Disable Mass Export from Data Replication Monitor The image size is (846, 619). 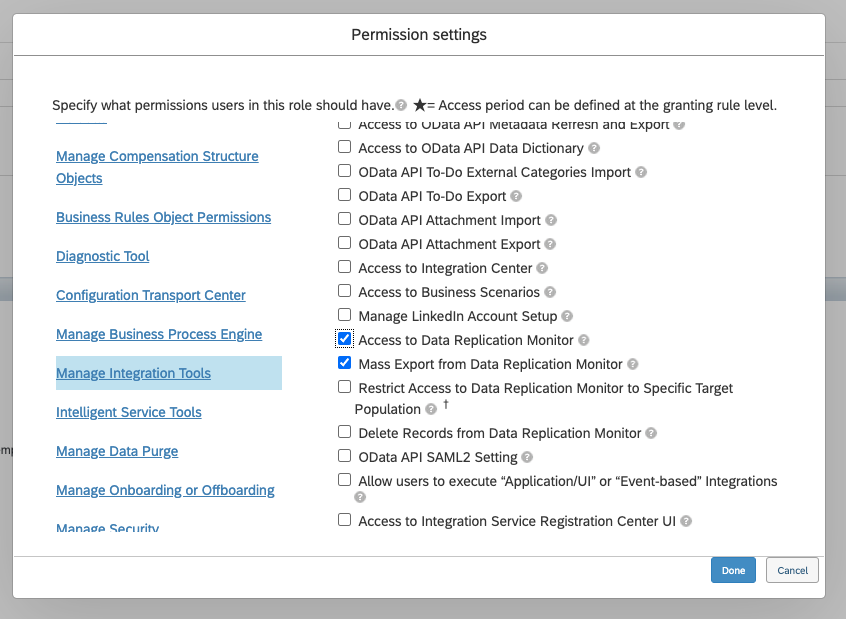[x=345, y=364]
